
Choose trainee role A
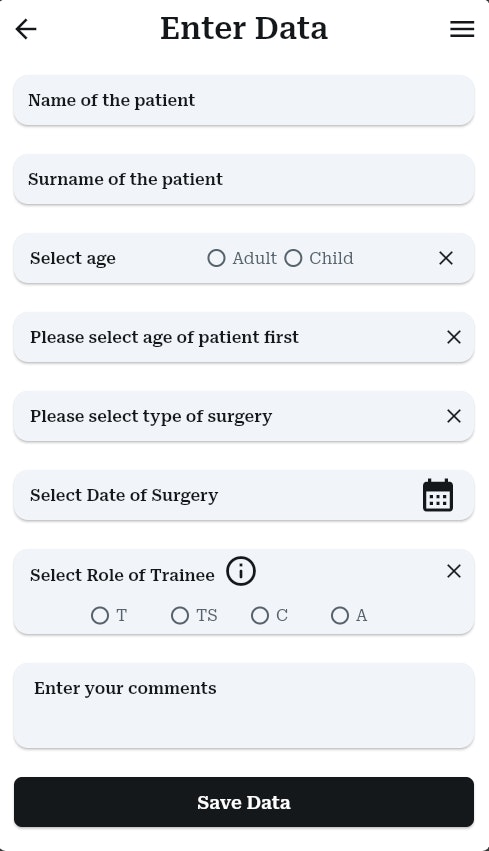click(x=340, y=615)
